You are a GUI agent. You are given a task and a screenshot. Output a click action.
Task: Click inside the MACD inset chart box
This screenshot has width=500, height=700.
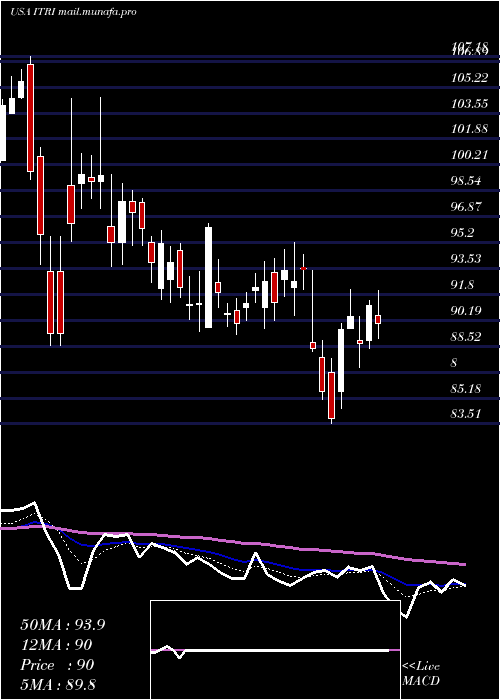pos(275,650)
